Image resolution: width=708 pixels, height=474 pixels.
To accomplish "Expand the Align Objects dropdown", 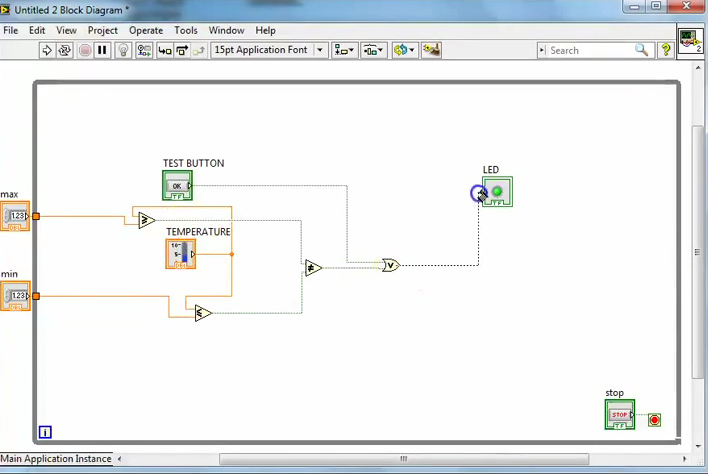I will click(344, 50).
